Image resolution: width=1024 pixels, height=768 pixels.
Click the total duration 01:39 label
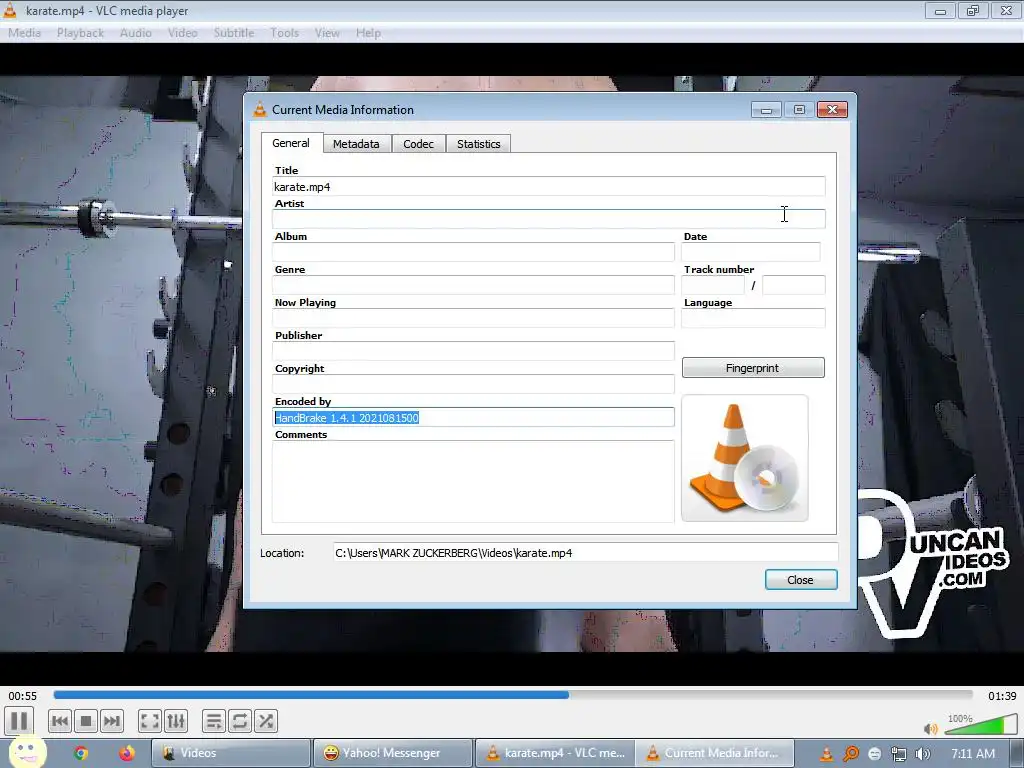[1002, 696]
